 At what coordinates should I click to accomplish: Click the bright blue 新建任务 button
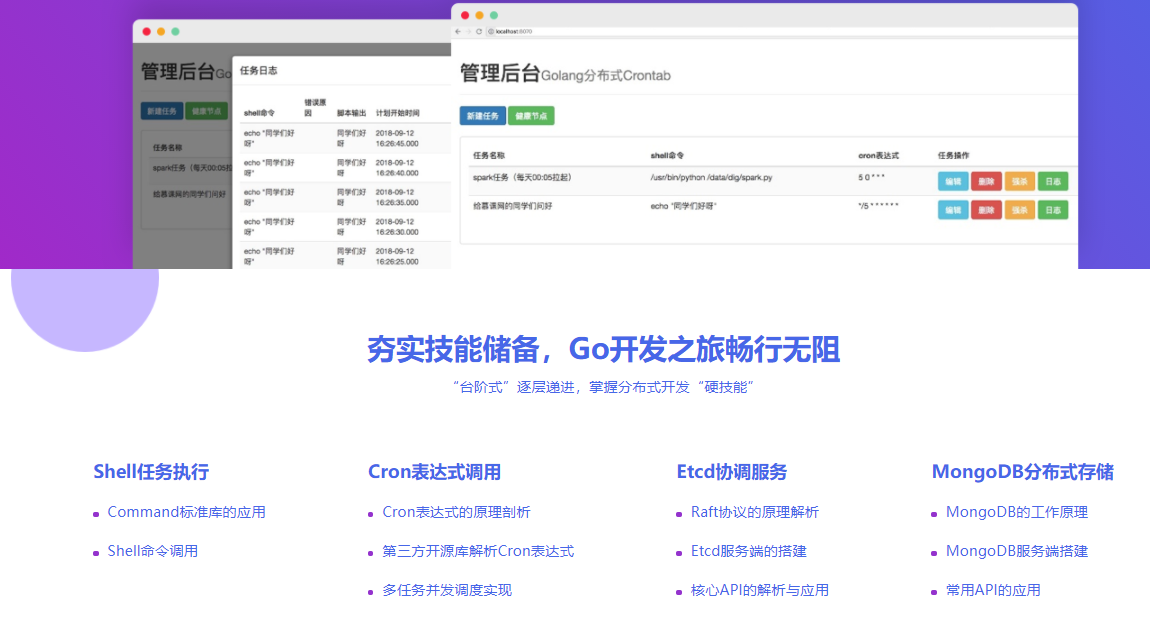482,116
